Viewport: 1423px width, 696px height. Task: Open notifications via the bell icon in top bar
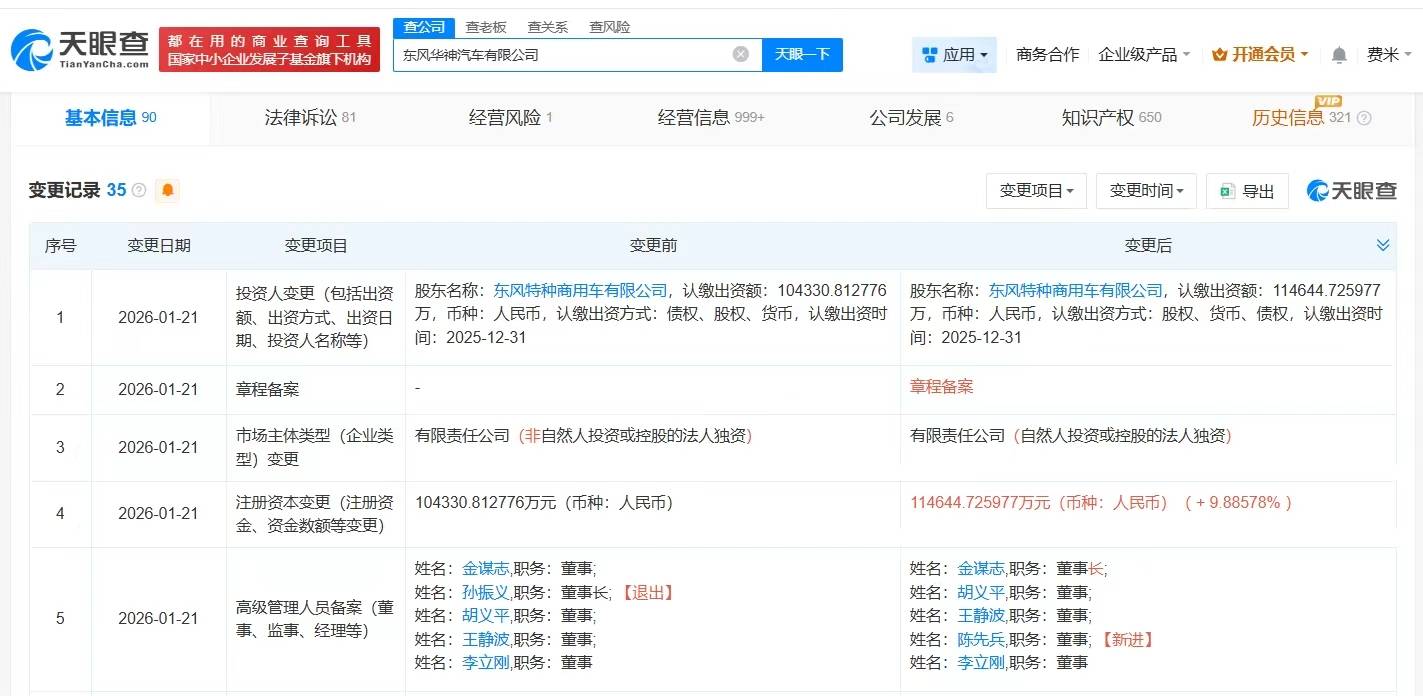pos(1339,55)
